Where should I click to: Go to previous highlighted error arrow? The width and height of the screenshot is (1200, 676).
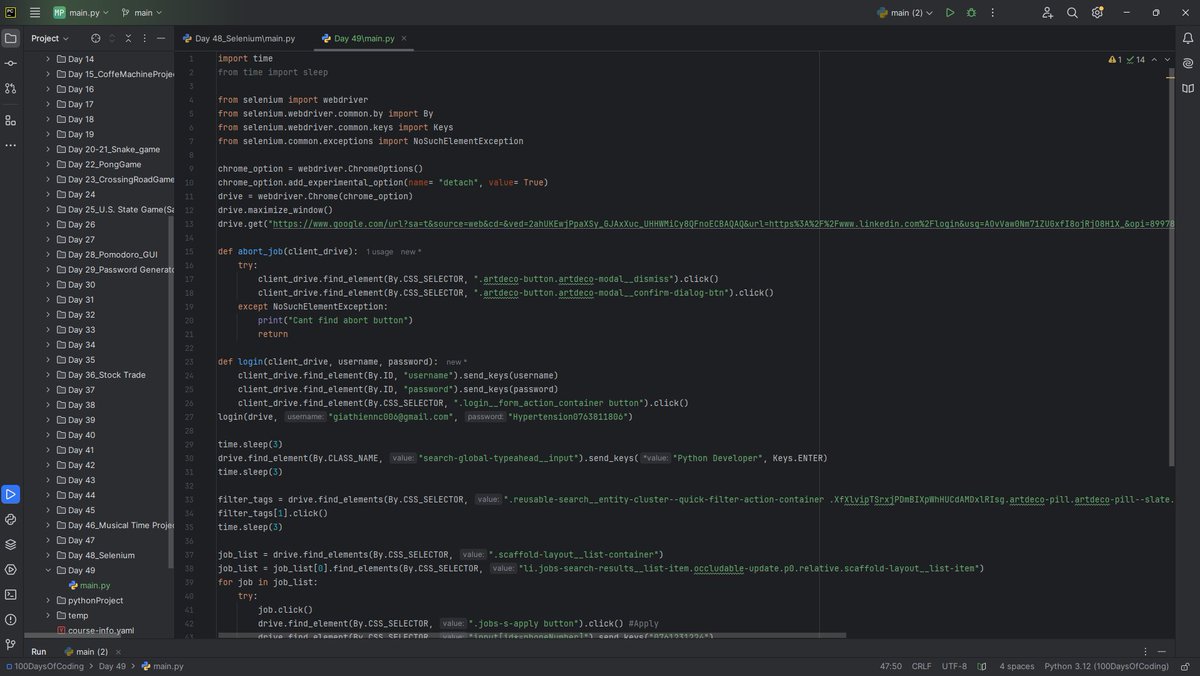click(1153, 59)
